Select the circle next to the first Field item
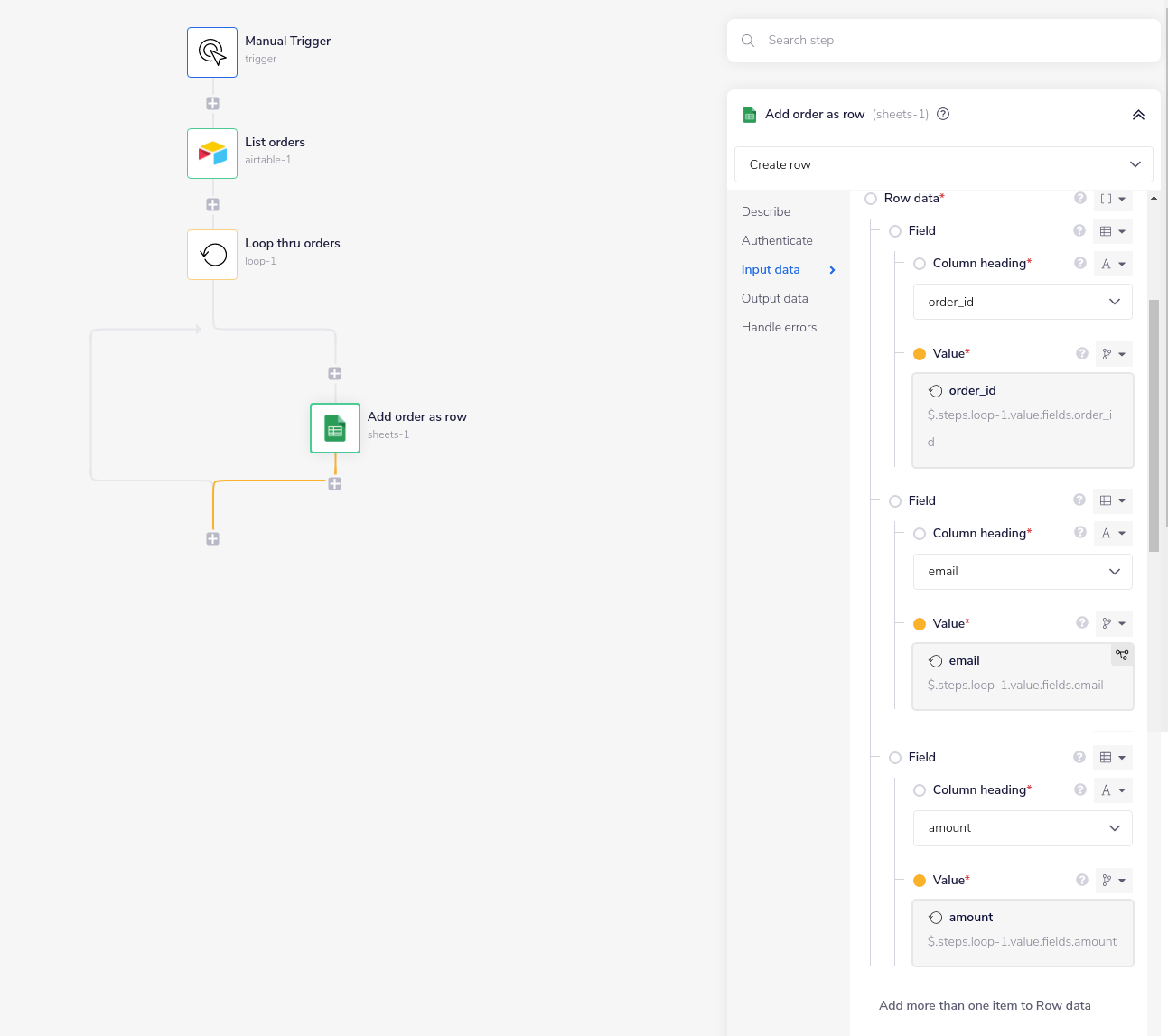 (x=894, y=230)
